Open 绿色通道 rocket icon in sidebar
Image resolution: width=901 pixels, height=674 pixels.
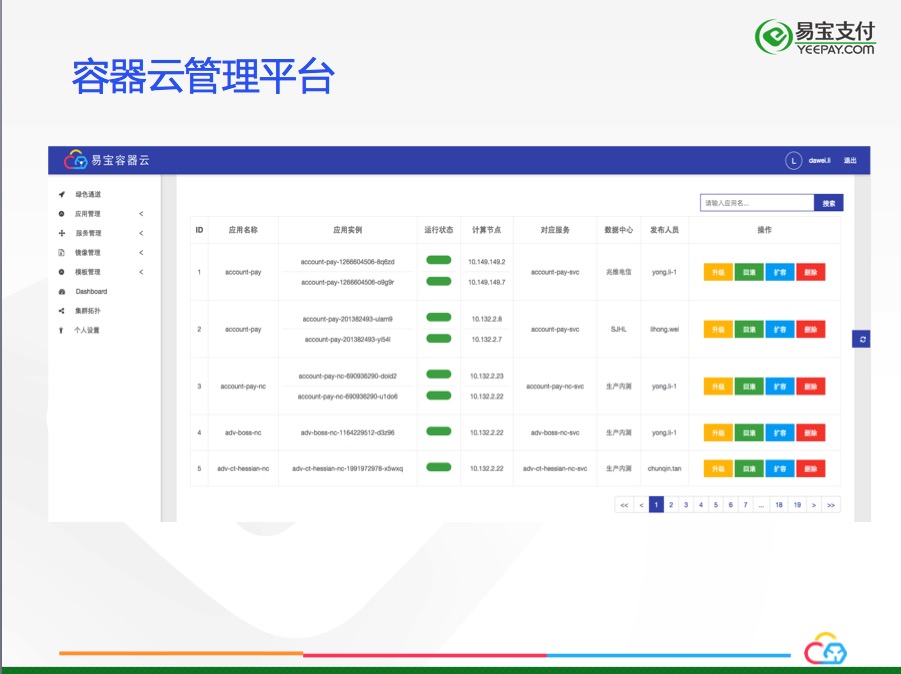61,195
